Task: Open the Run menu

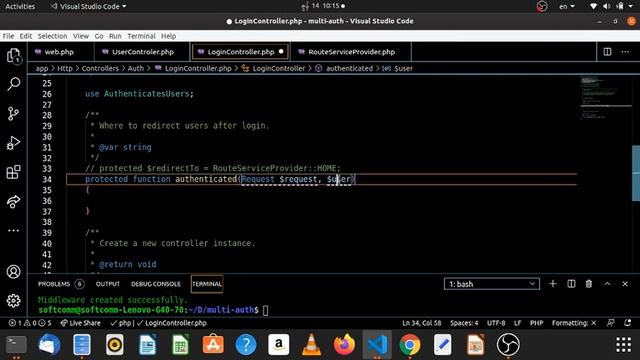Action: (115, 36)
